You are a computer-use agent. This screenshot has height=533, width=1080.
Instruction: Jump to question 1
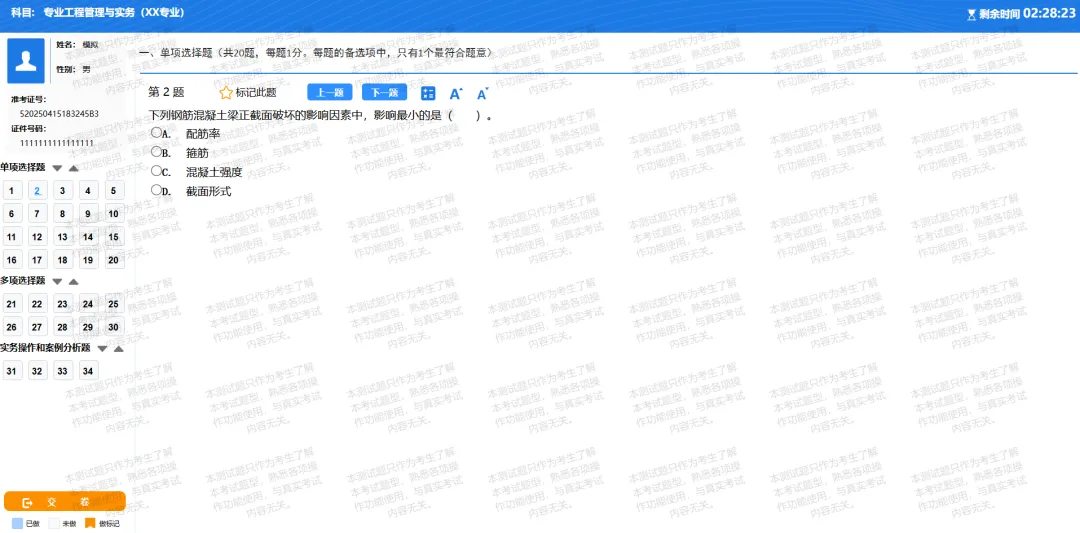[12, 191]
